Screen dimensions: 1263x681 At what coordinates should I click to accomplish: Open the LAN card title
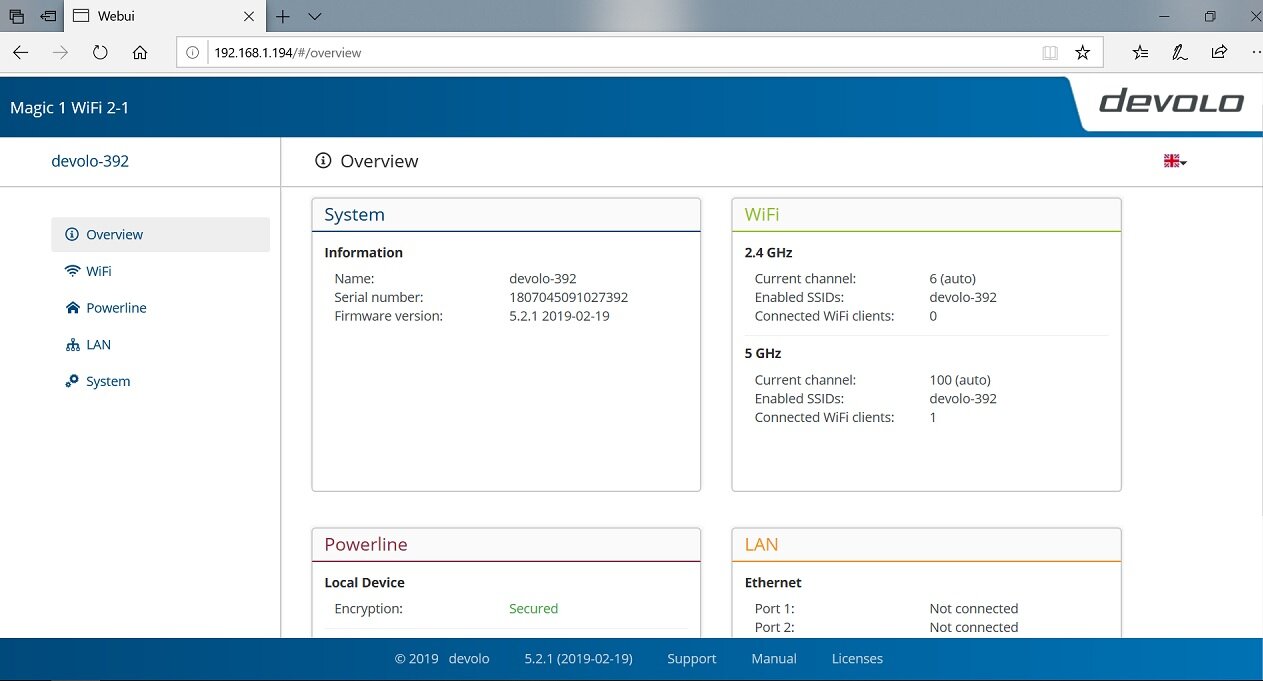pyautogui.click(x=761, y=545)
